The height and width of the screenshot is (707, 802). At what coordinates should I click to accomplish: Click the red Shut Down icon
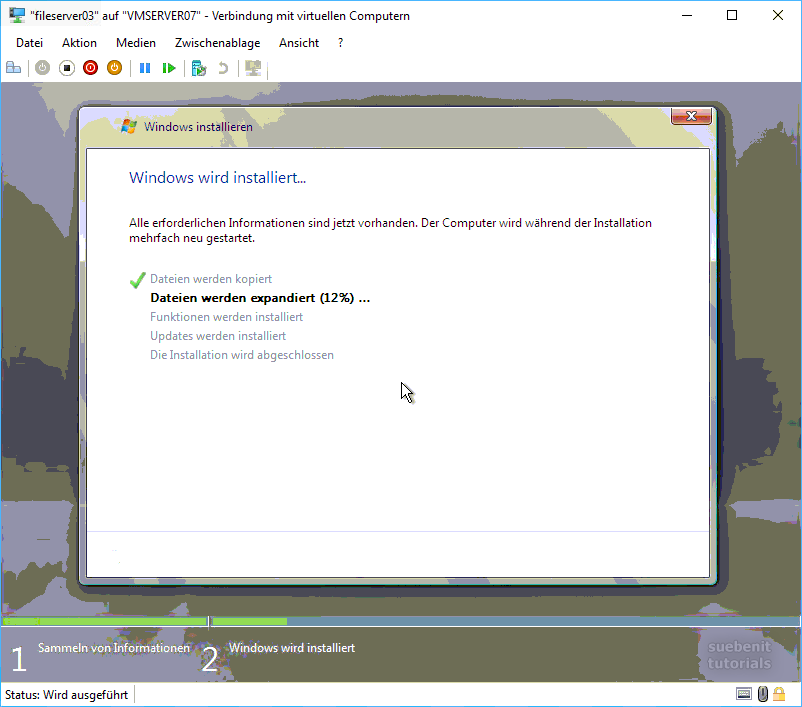click(x=91, y=68)
